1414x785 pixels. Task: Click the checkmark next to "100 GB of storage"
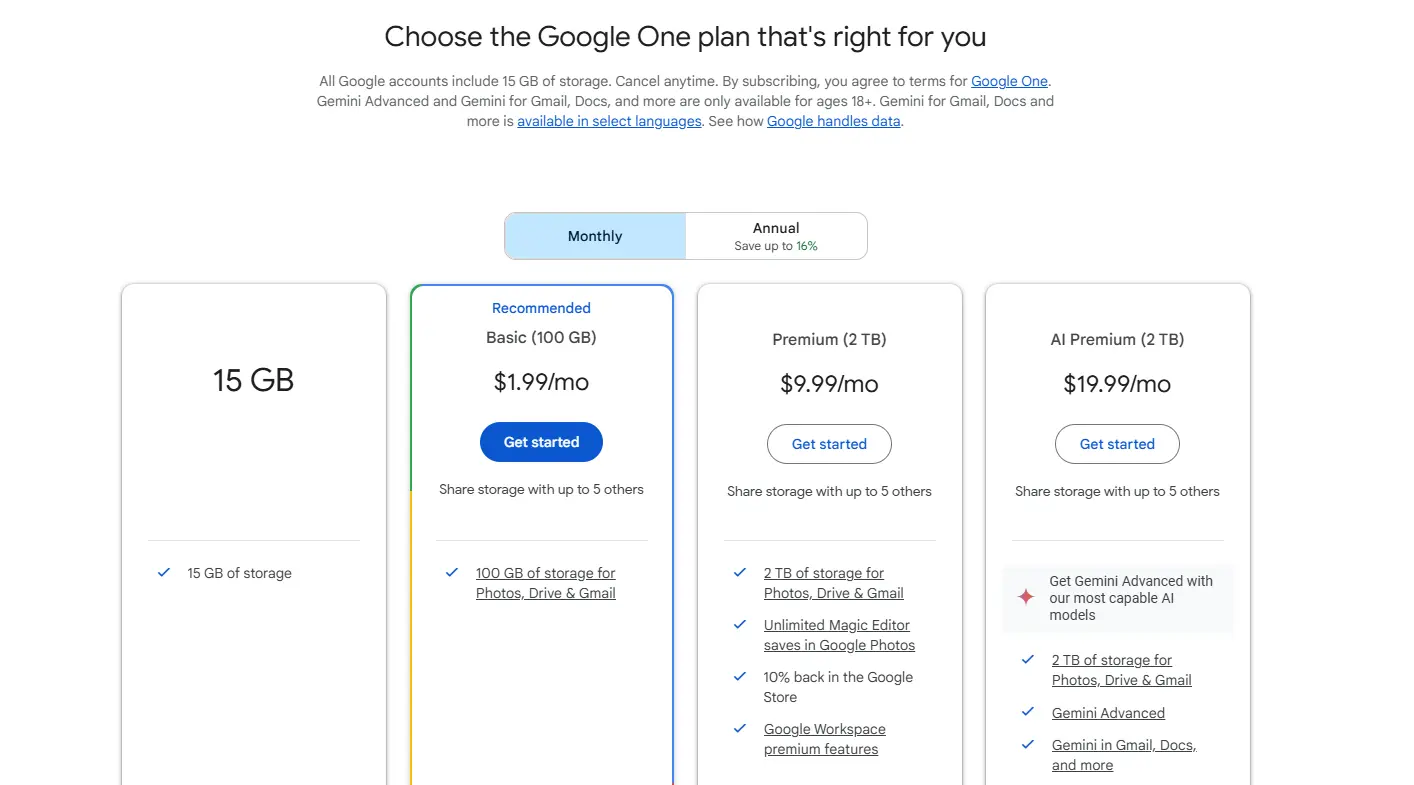point(451,572)
